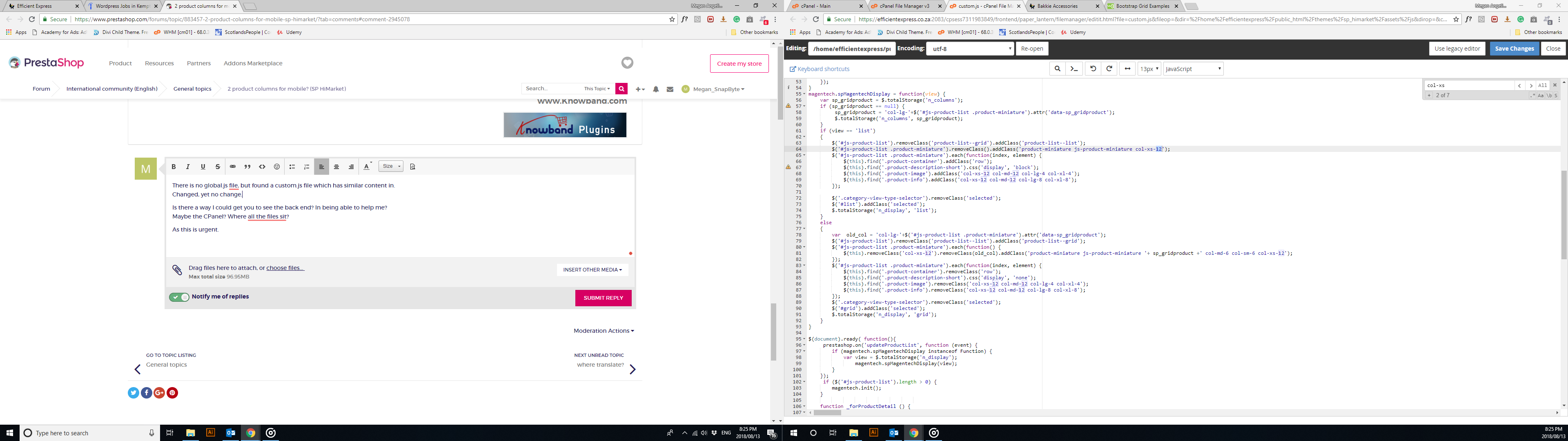Expand the Size dropdown in reply editor
The height and width of the screenshot is (441, 1568).
391,166
